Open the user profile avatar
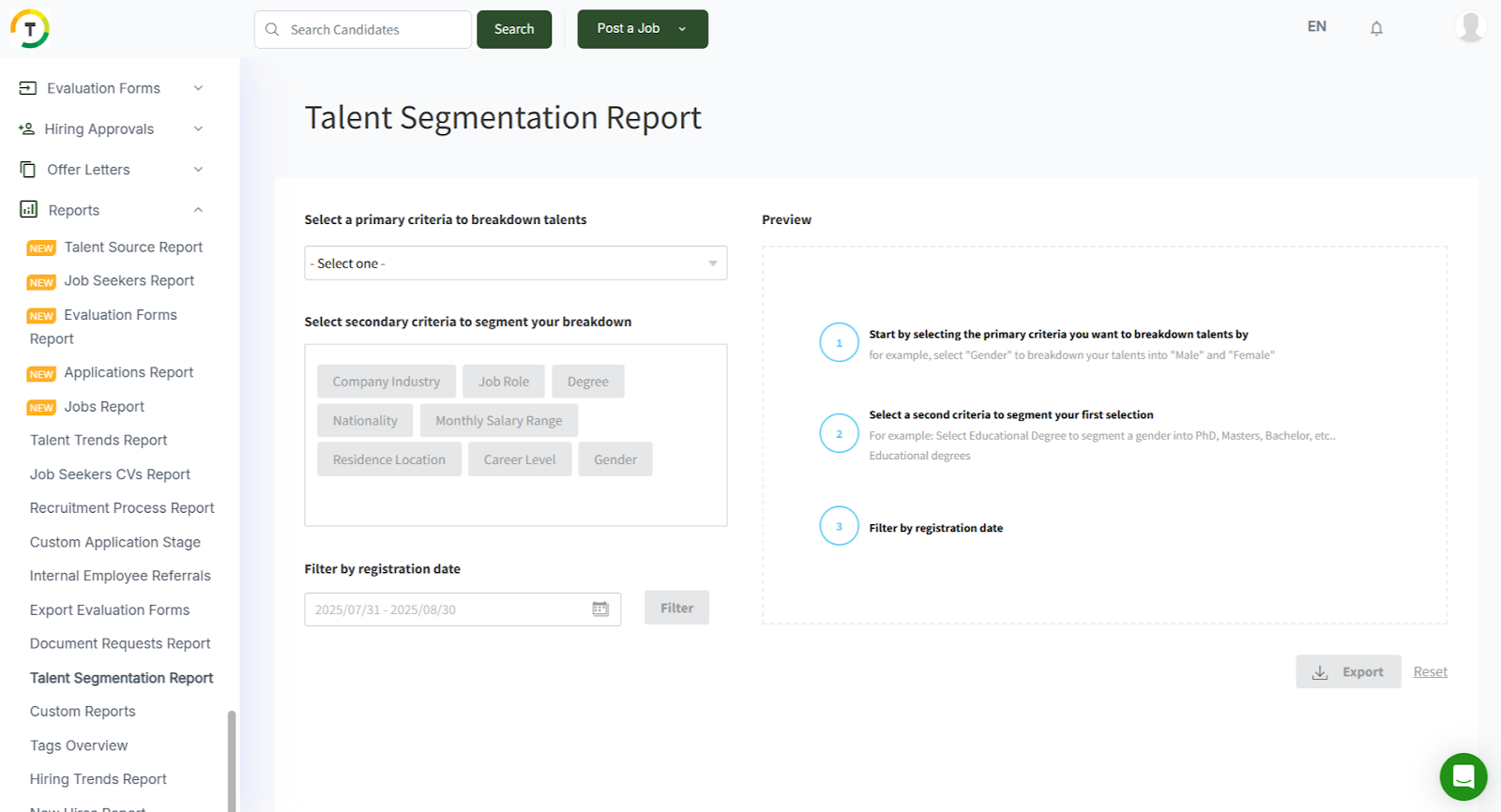This screenshot has width=1501, height=812. pyautogui.click(x=1470, y=26)
